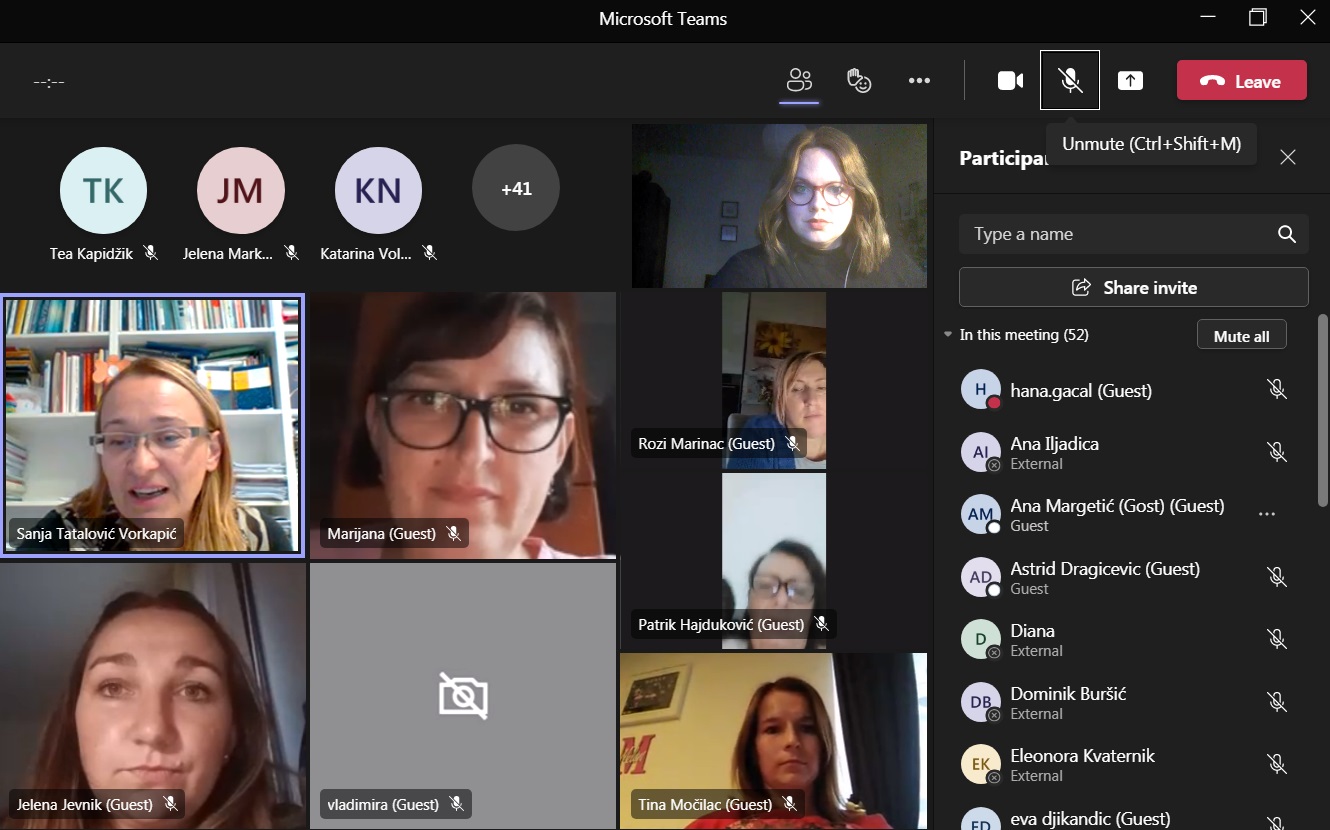Image resolution: width=1330 pixels, height=830 pixels.
Task: Select Rozi Marinac (Guest) video tile
Action: pos(774,380)
